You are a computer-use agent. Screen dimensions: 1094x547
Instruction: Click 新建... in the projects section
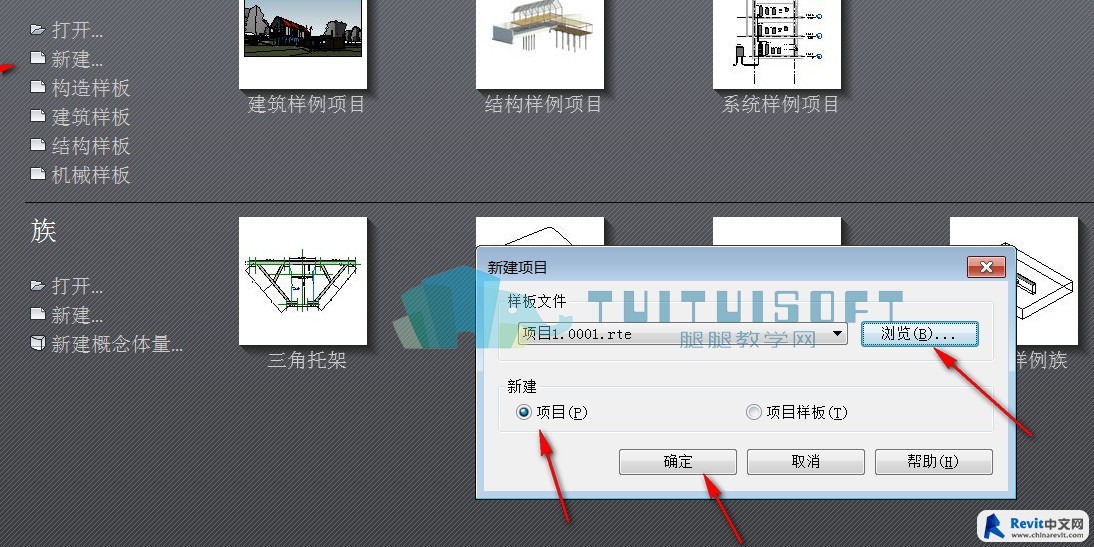point(77,59)
